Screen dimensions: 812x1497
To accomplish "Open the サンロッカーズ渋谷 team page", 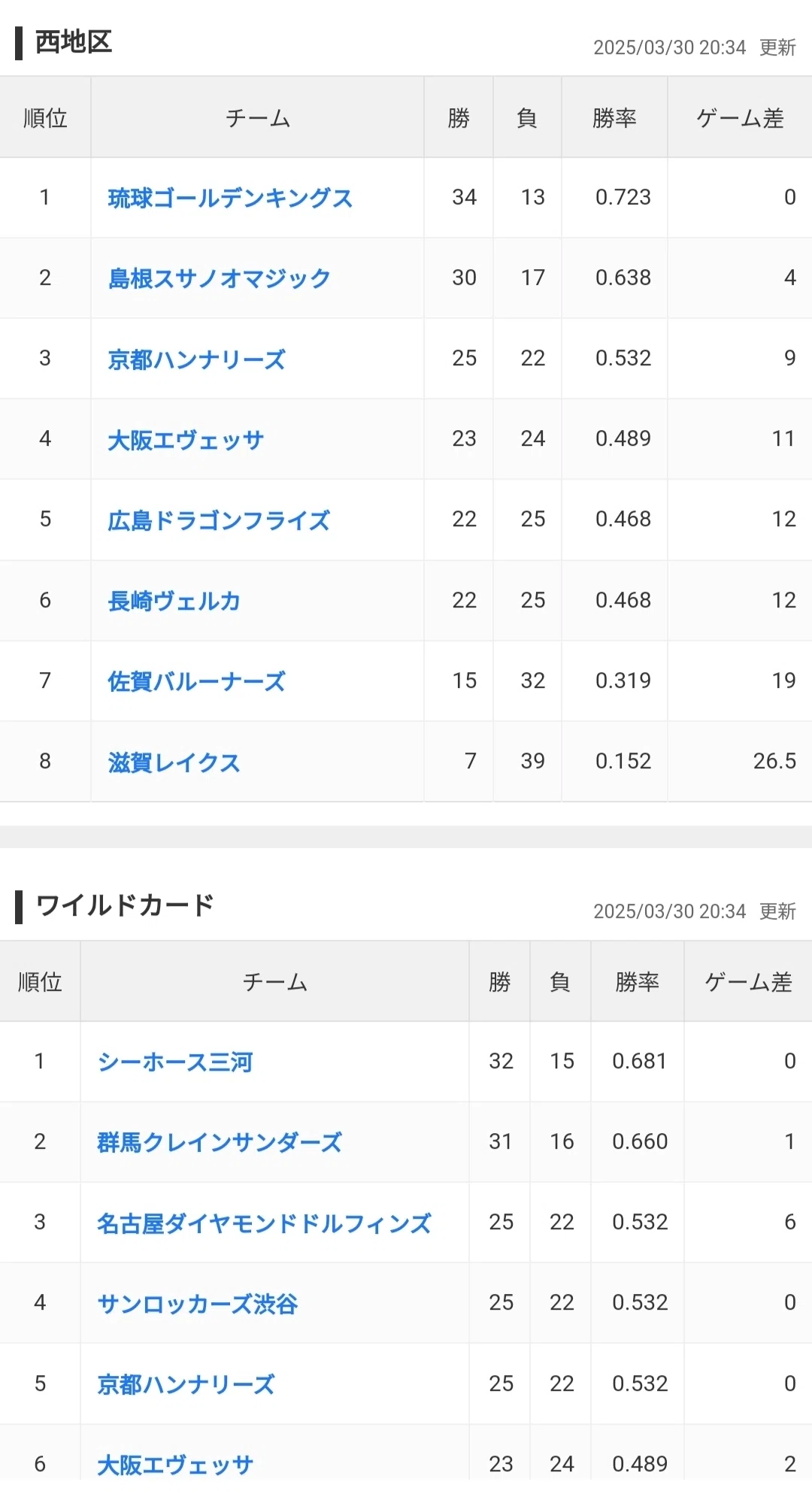I will (198, 1304).
